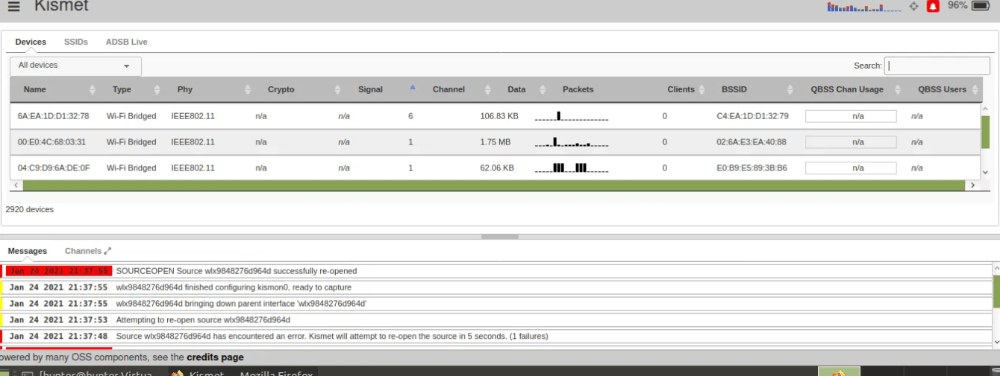Sort by the QBSS Chan Usage column

(x=847, y=90)
